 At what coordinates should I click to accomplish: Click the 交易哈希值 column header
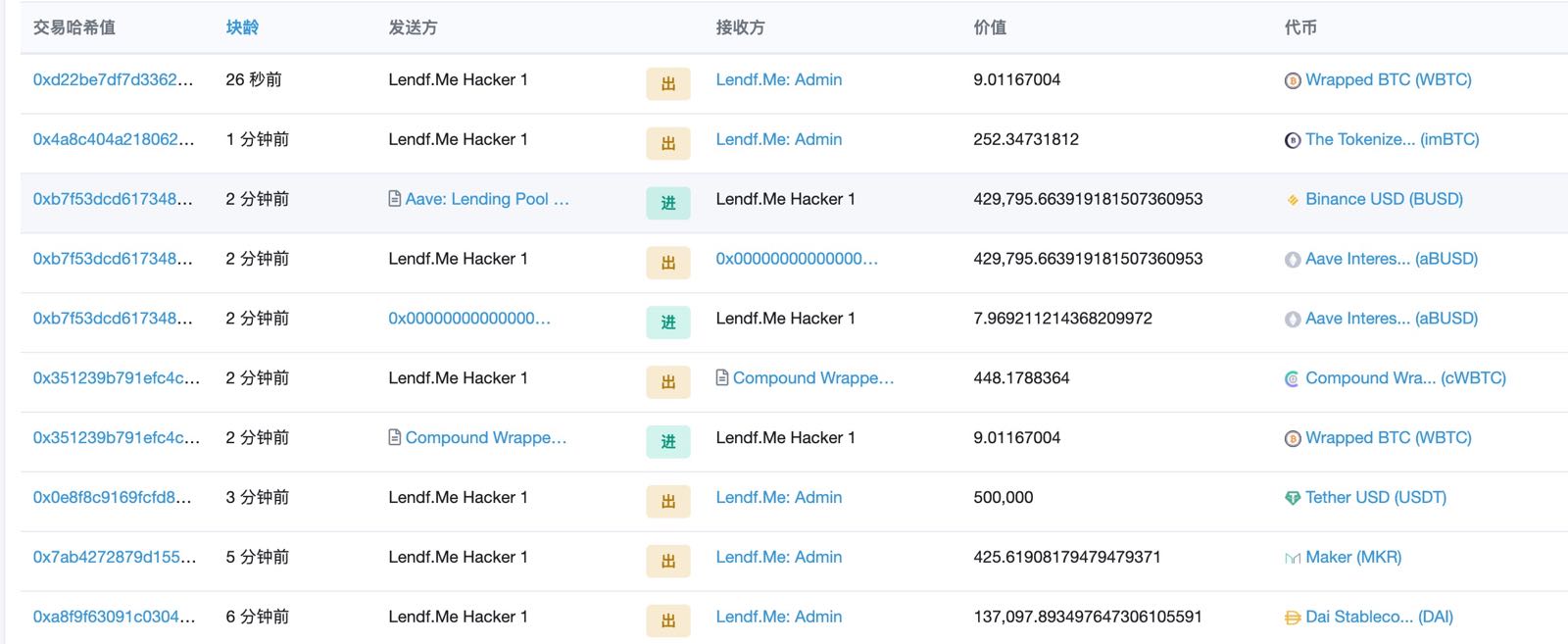coord(74,27)
